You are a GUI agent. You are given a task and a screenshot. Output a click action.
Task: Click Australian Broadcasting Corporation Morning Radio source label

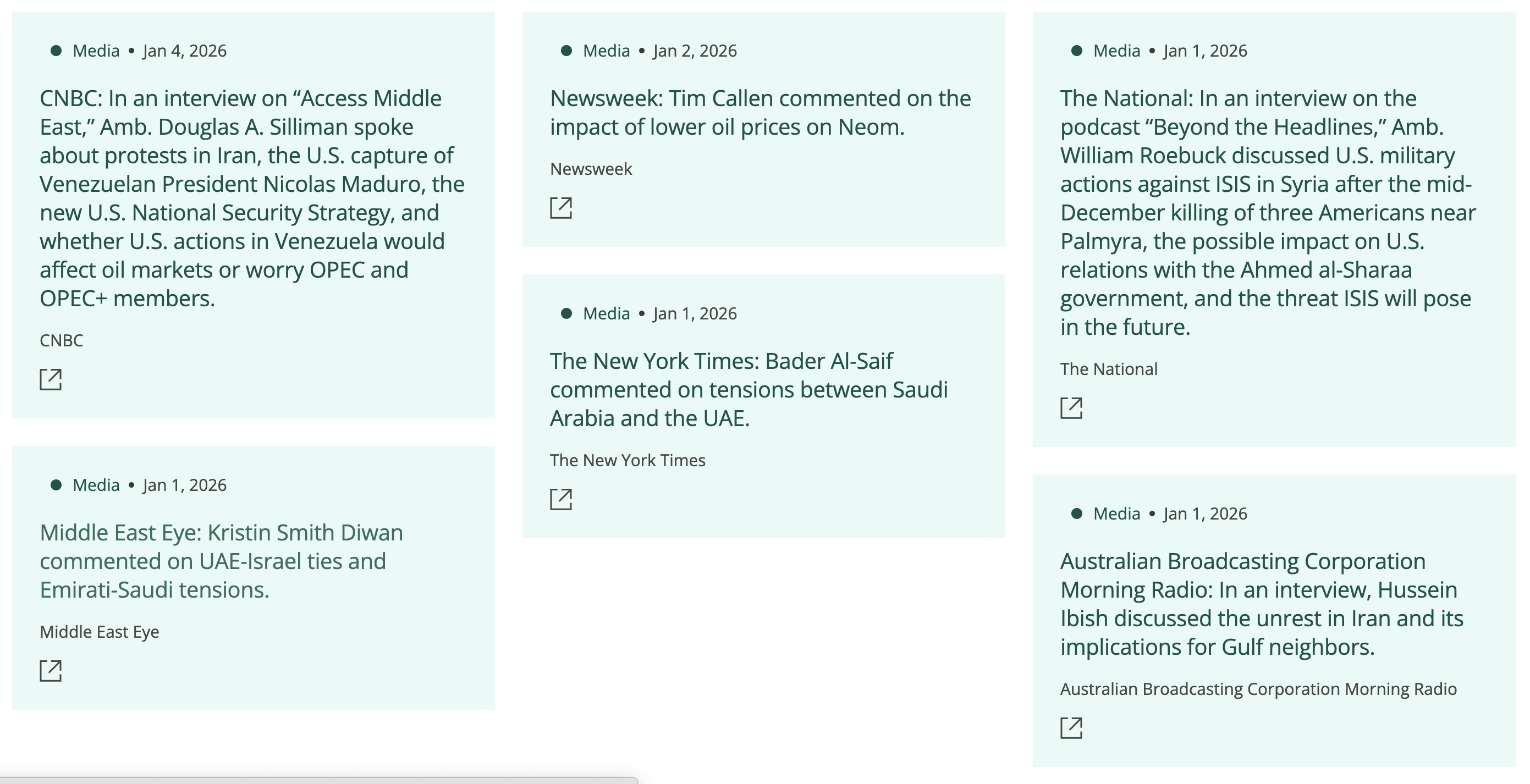click(x=1258, y=688)
